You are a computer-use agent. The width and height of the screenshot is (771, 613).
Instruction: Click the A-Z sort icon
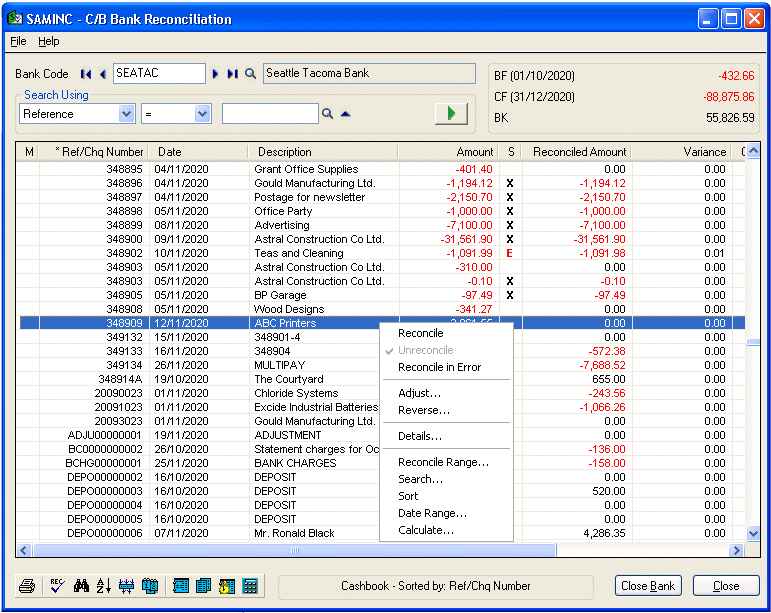(104, 586)
